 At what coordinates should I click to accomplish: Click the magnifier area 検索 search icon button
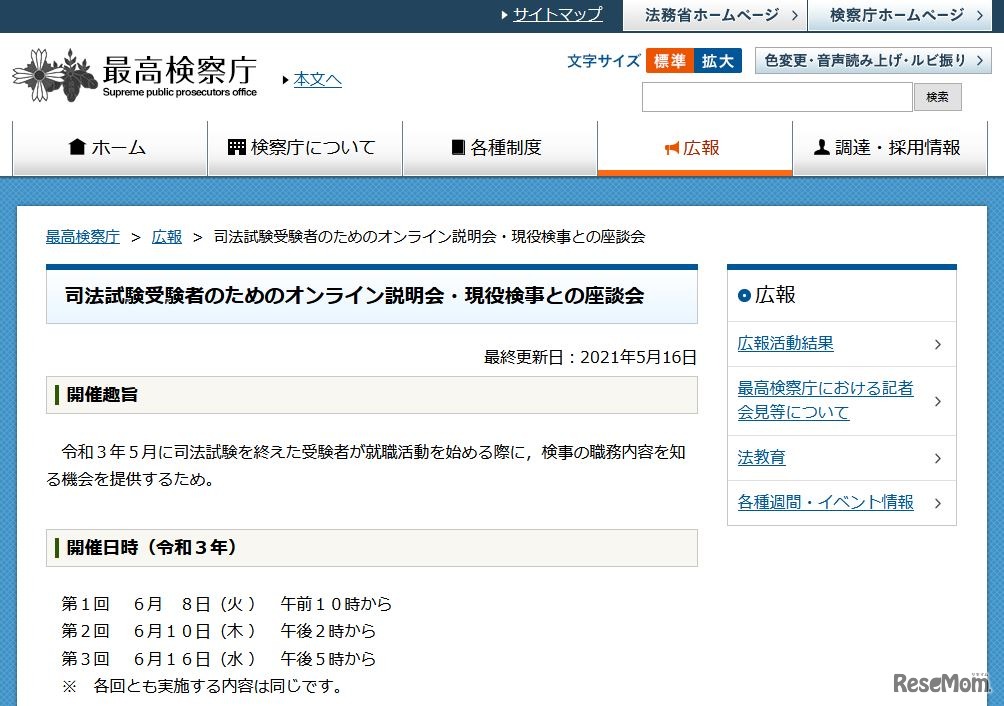pos(936,97)
